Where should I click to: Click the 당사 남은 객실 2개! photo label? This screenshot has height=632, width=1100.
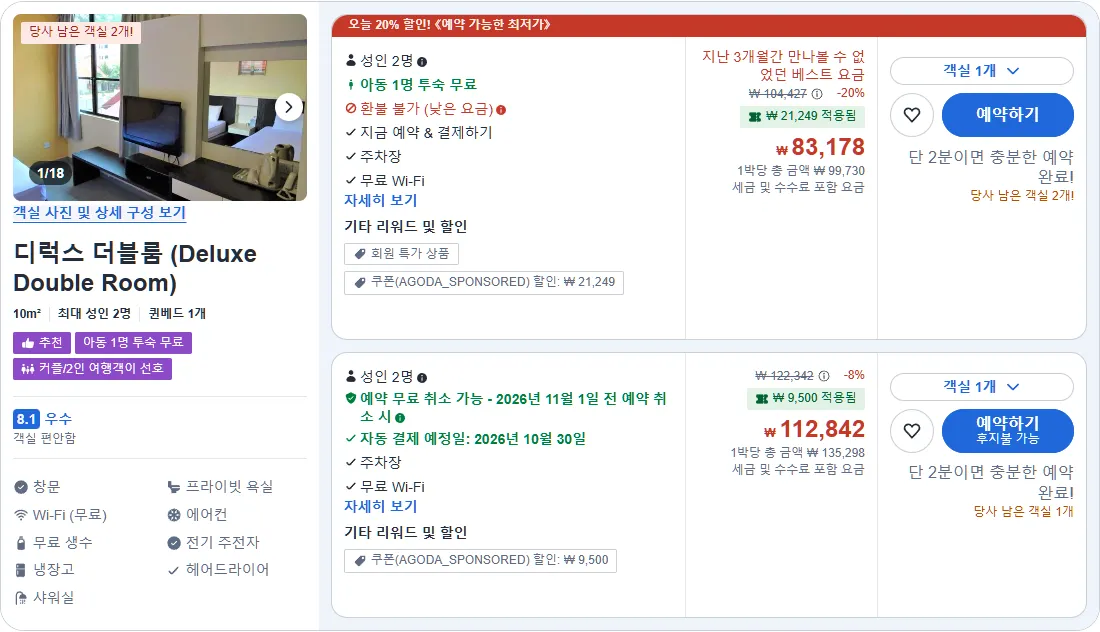(x=81, y=32)
